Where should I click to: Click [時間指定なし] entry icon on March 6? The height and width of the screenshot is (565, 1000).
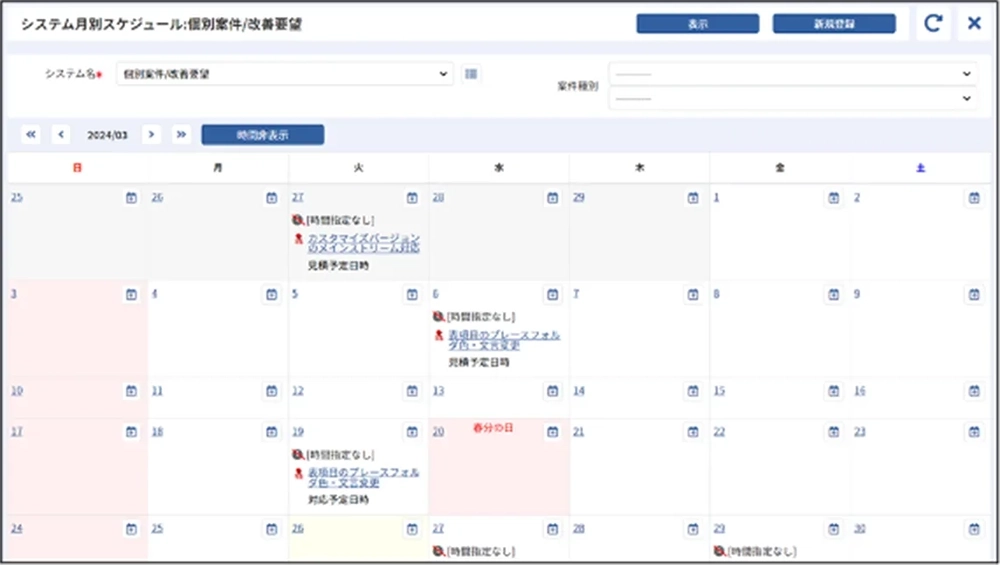pyautogui.click(x=438, y=316)
